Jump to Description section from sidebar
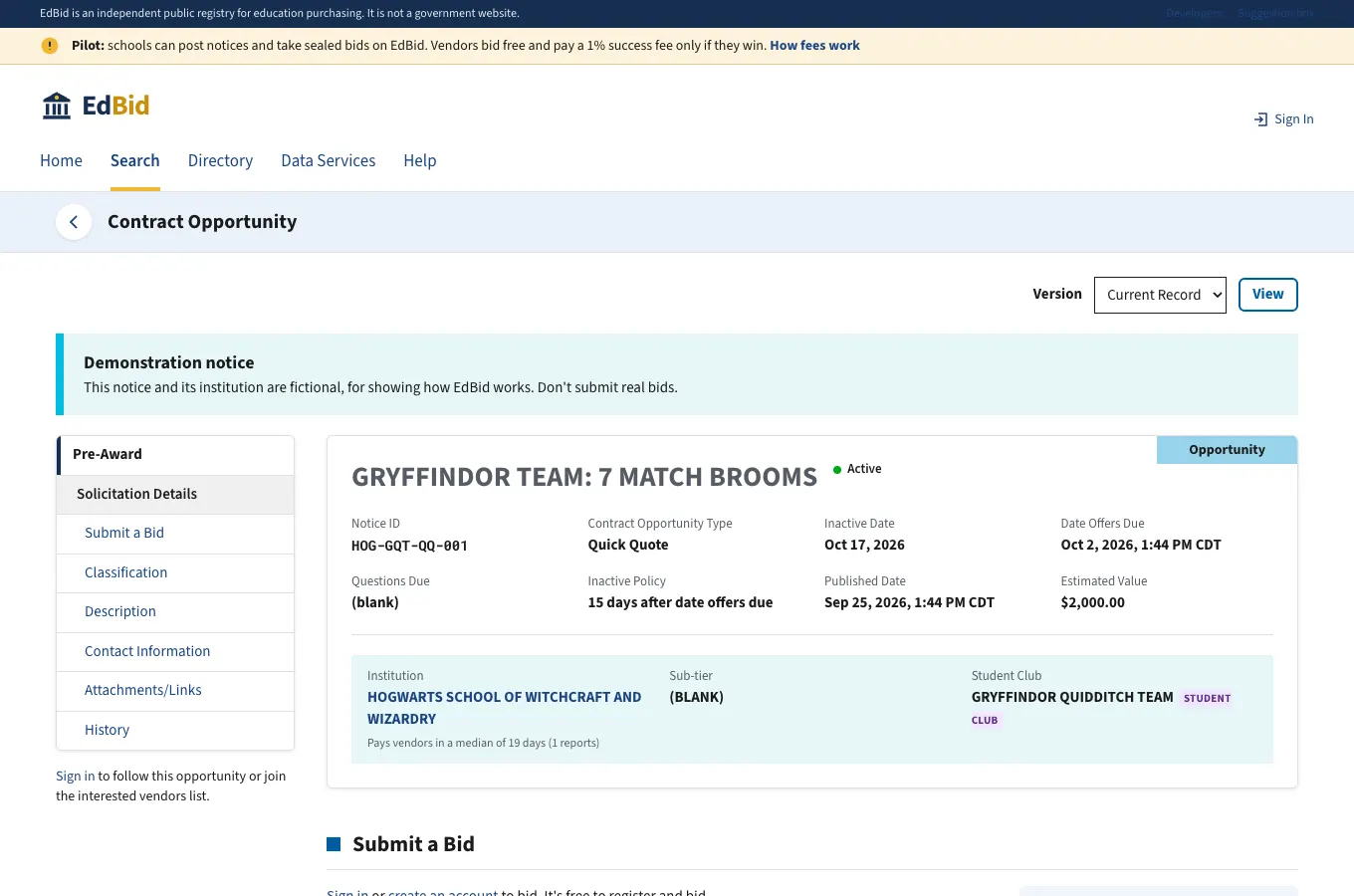 click(x=175, y=612)
